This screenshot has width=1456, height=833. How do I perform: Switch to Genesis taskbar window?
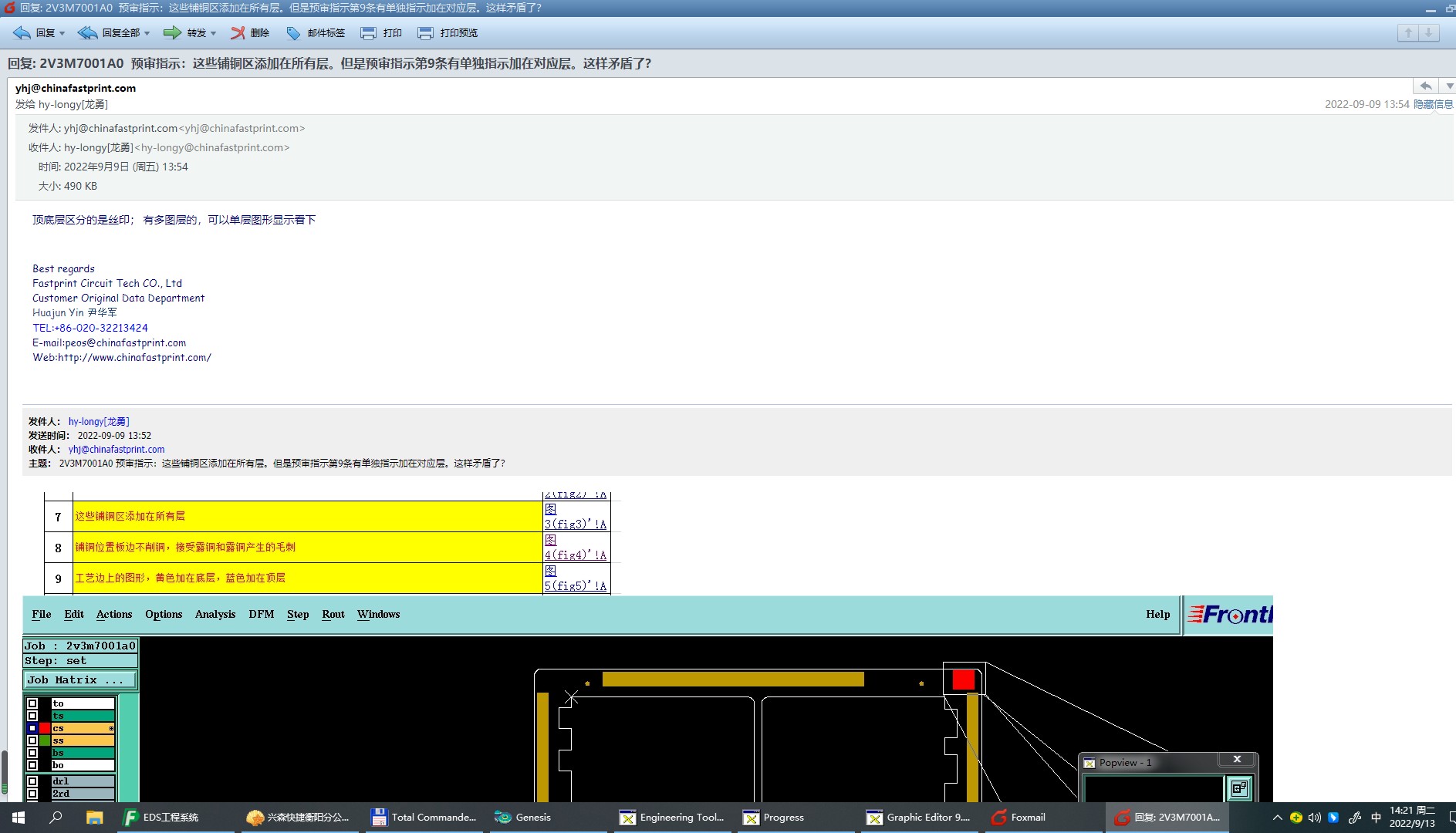coord(548,817)
